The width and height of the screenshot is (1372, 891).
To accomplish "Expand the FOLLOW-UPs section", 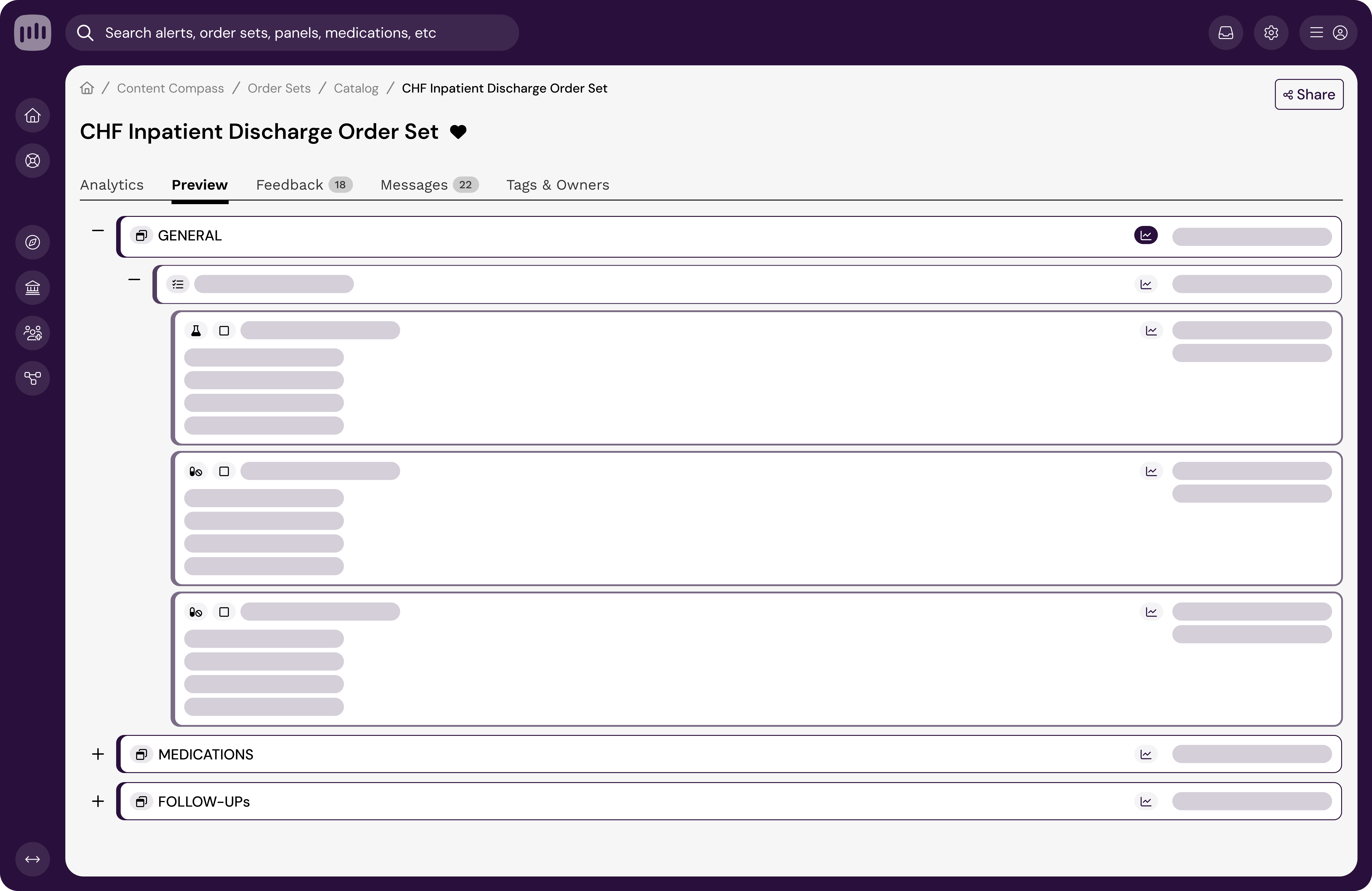I will tap(98, 802).
